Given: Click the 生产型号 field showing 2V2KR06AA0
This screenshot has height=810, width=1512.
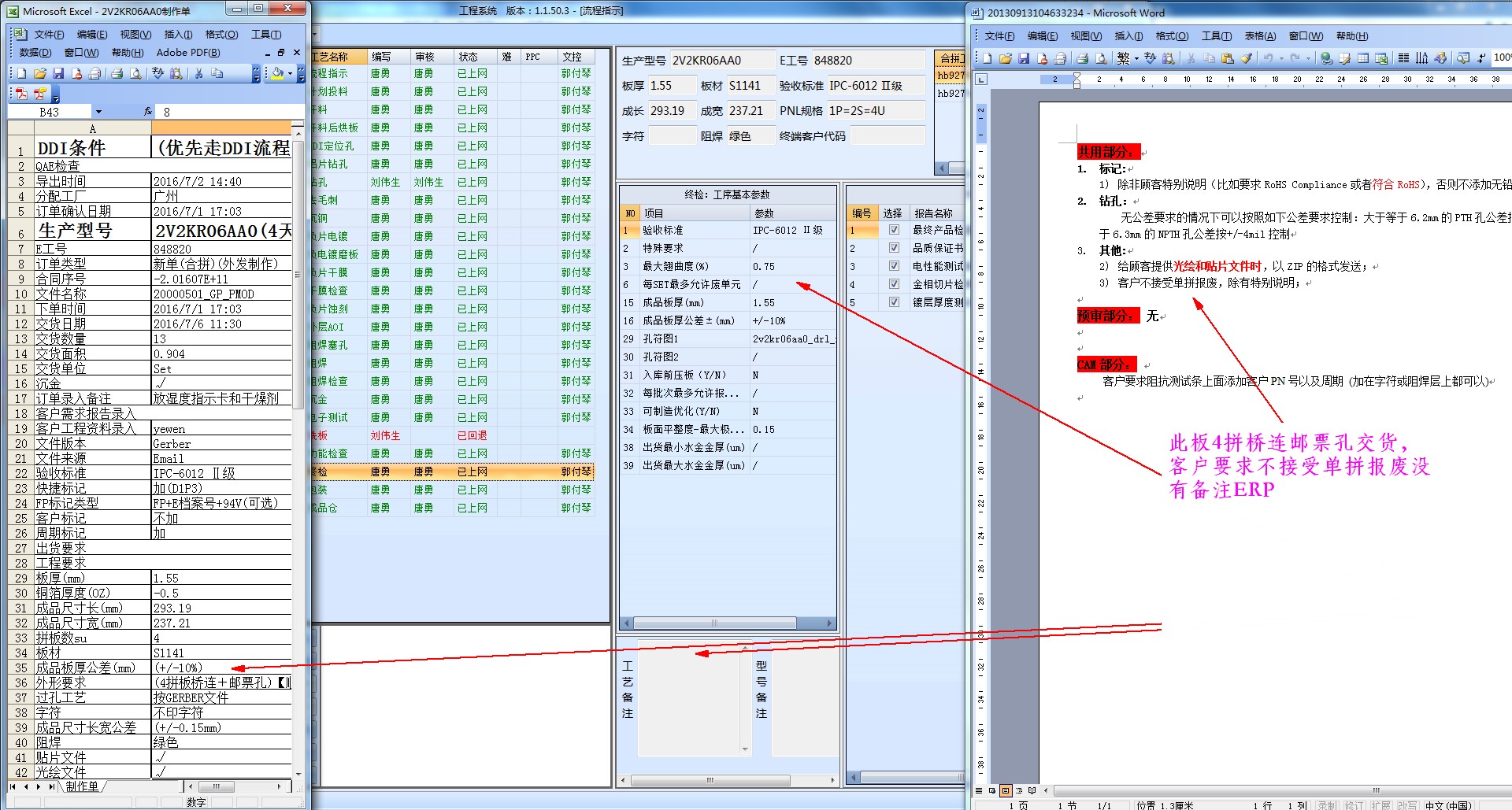Looking at the screenshot, I should click(722, 60).
